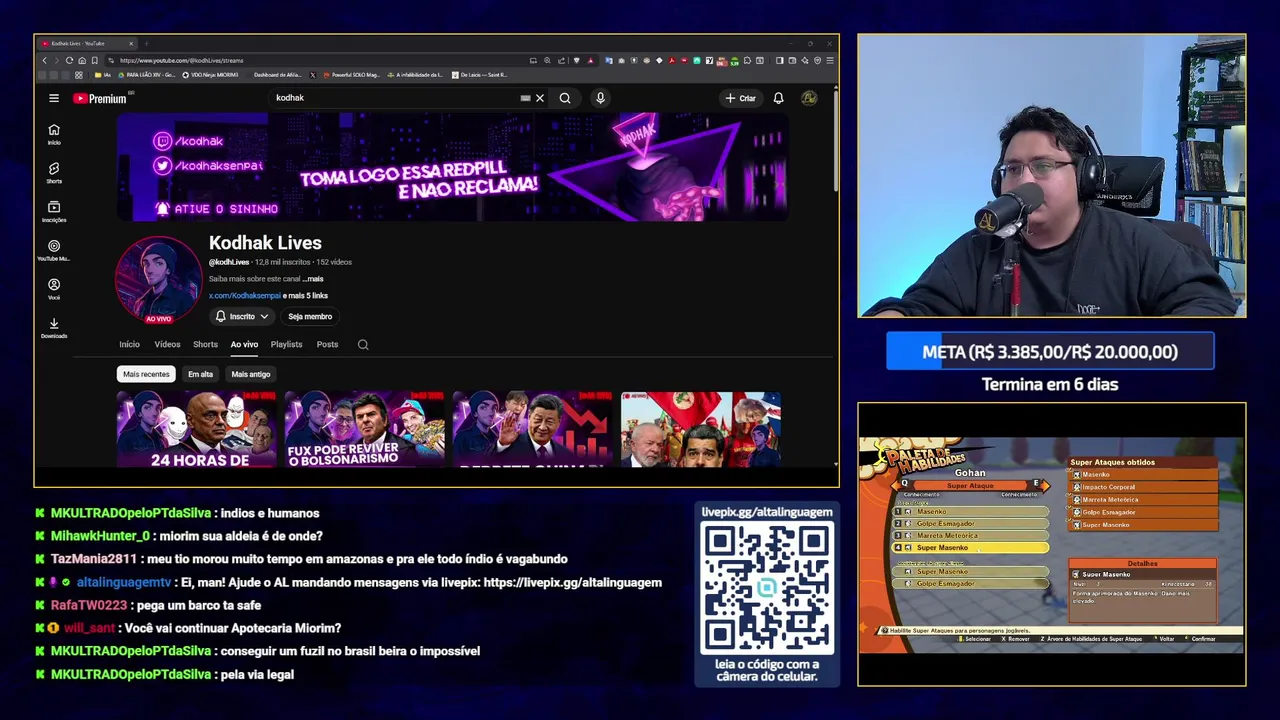
Task: Go back with browser back arrow
Action: pos(44,60)
